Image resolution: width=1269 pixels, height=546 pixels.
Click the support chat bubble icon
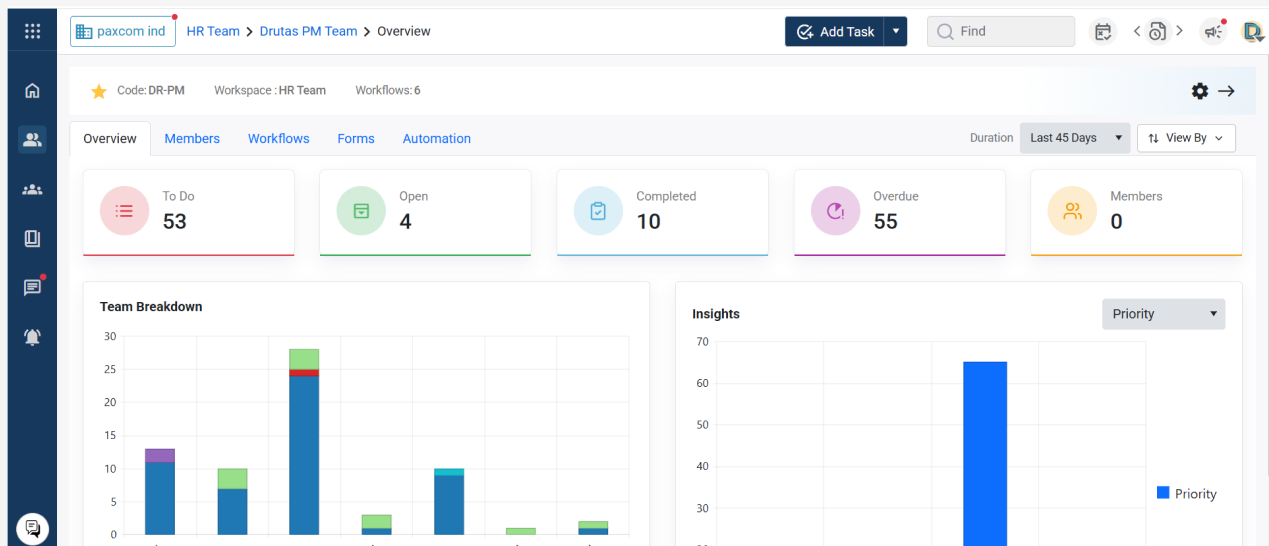[32, 528]
